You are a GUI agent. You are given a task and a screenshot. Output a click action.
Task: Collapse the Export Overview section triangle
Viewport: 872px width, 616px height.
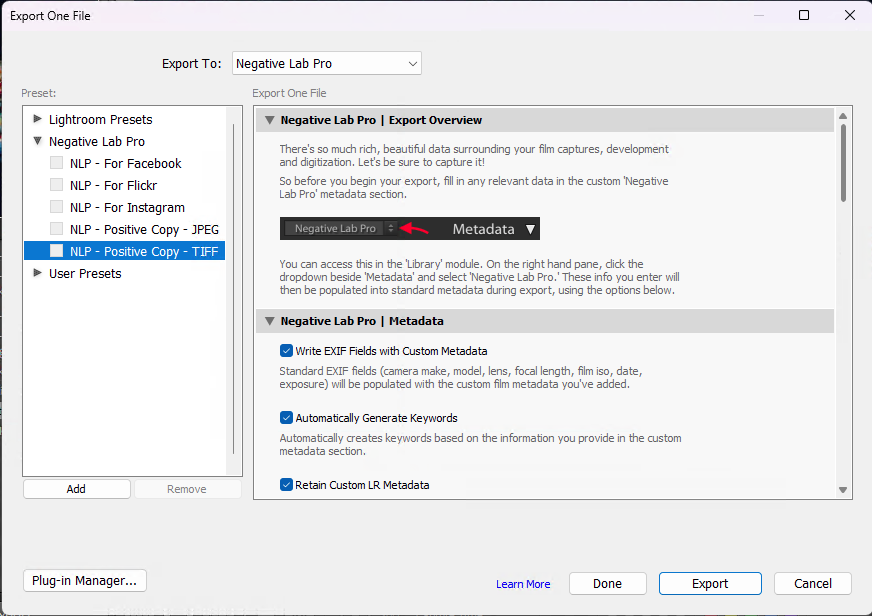tap(269, 120)
